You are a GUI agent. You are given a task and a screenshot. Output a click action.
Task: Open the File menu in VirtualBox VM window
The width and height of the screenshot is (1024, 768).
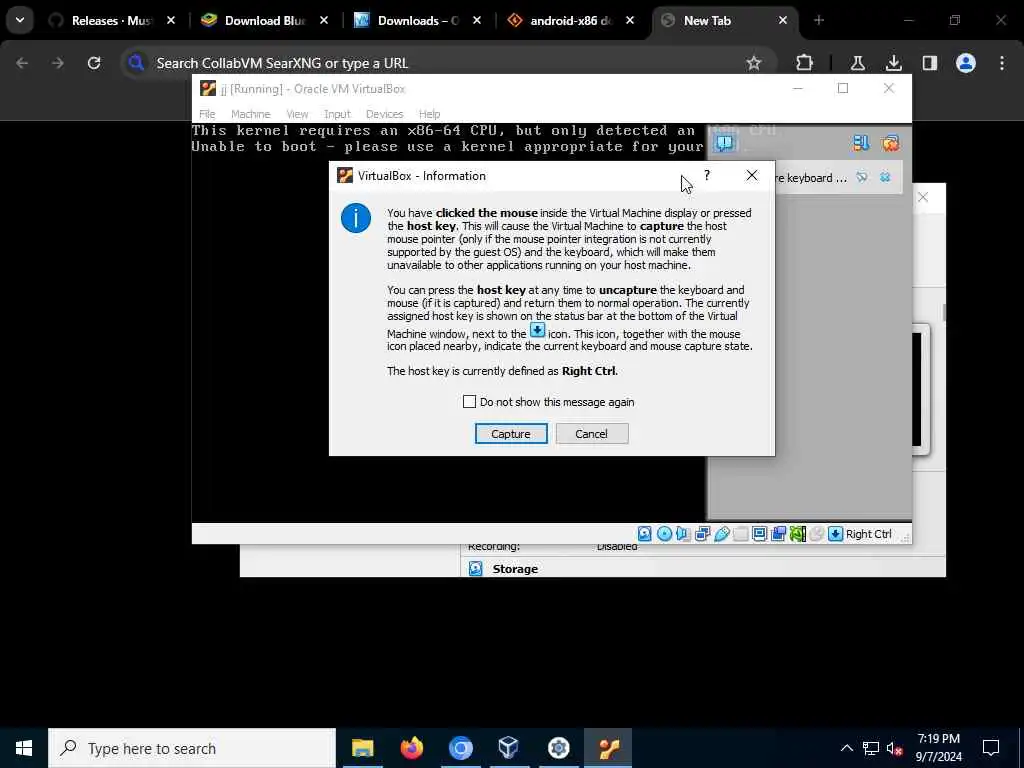(x=207, y=114)
